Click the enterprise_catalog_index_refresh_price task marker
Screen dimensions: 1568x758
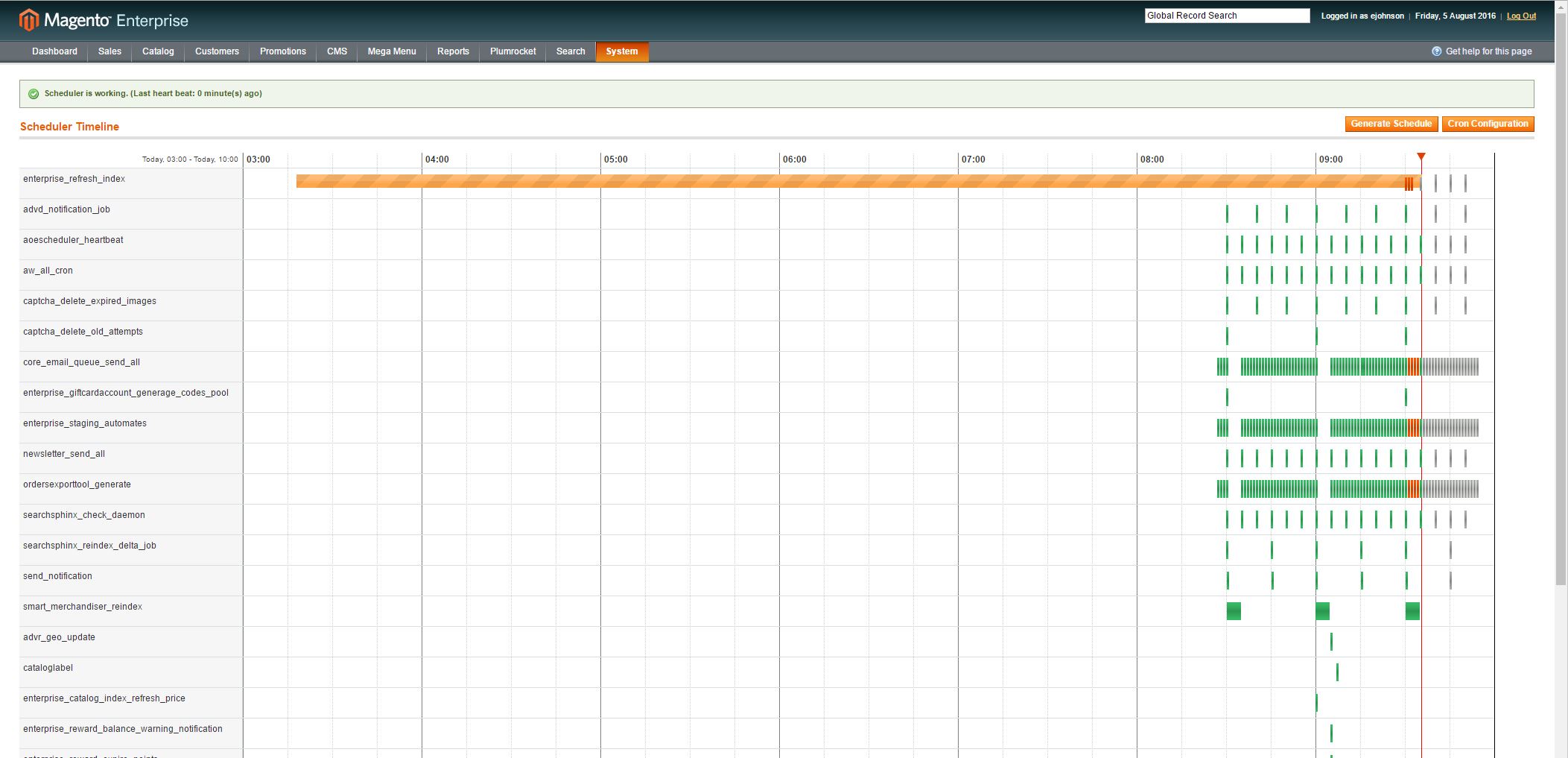point(1316,703)
